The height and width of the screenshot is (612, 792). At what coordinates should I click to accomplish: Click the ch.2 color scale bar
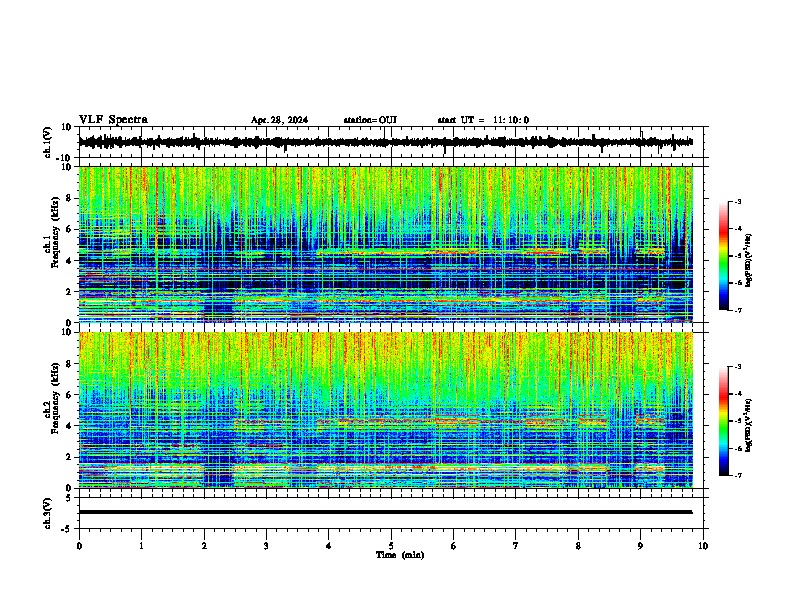(724, 421)
